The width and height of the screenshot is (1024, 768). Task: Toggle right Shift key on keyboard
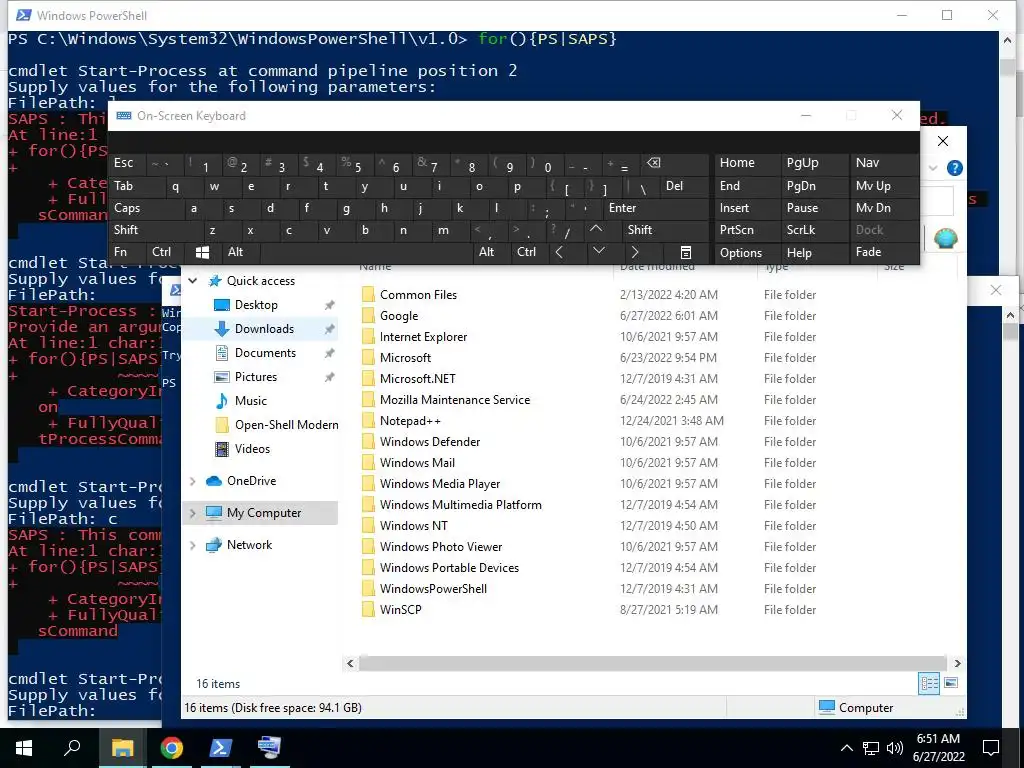[665, 229]
